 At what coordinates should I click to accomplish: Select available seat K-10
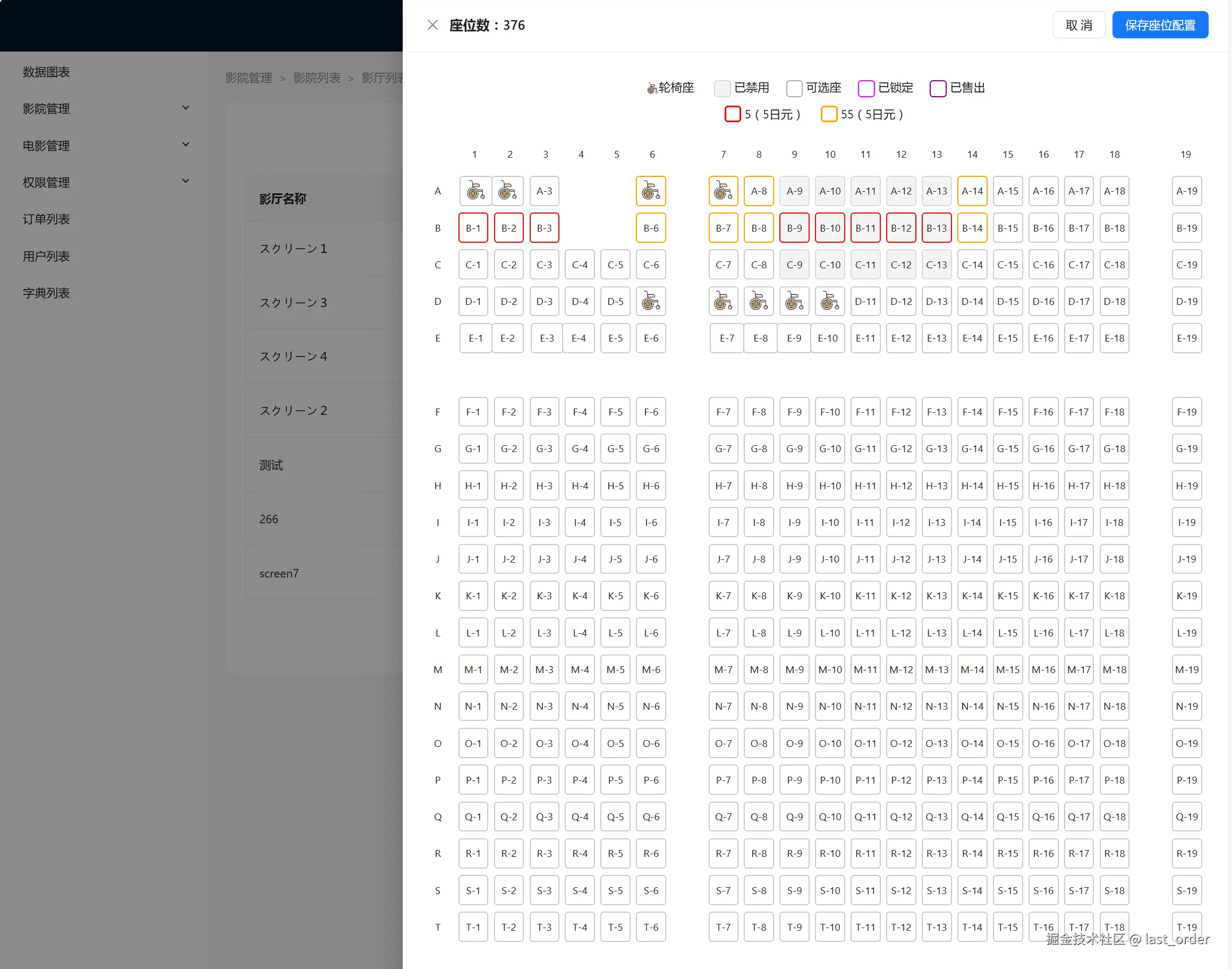pos(829,596)
